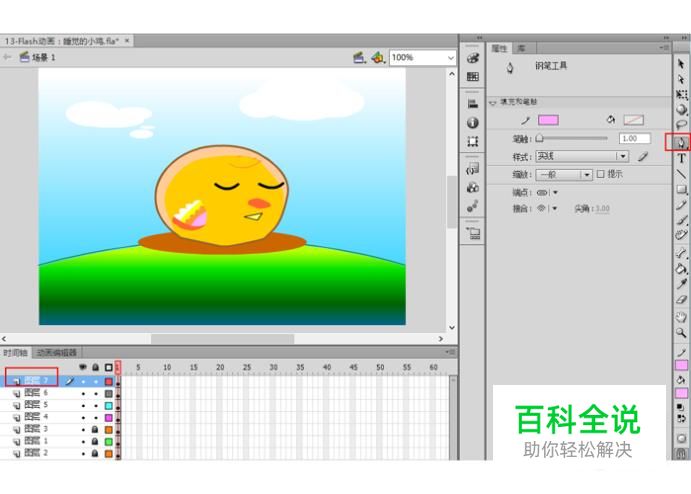Toggle show or hide all layers eye

click(x=83, y=367)
